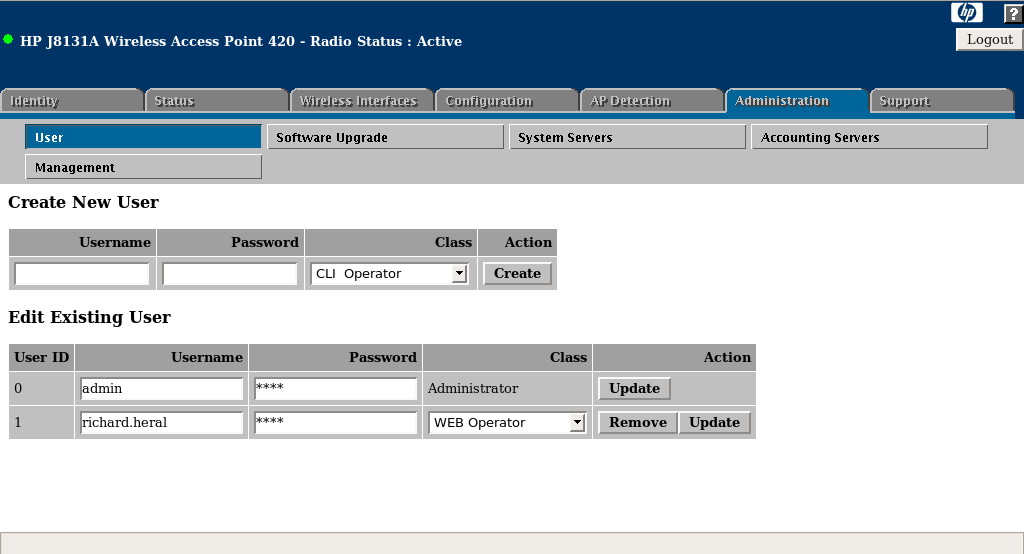Open Accounting Servers submenu

pos(869,137)
